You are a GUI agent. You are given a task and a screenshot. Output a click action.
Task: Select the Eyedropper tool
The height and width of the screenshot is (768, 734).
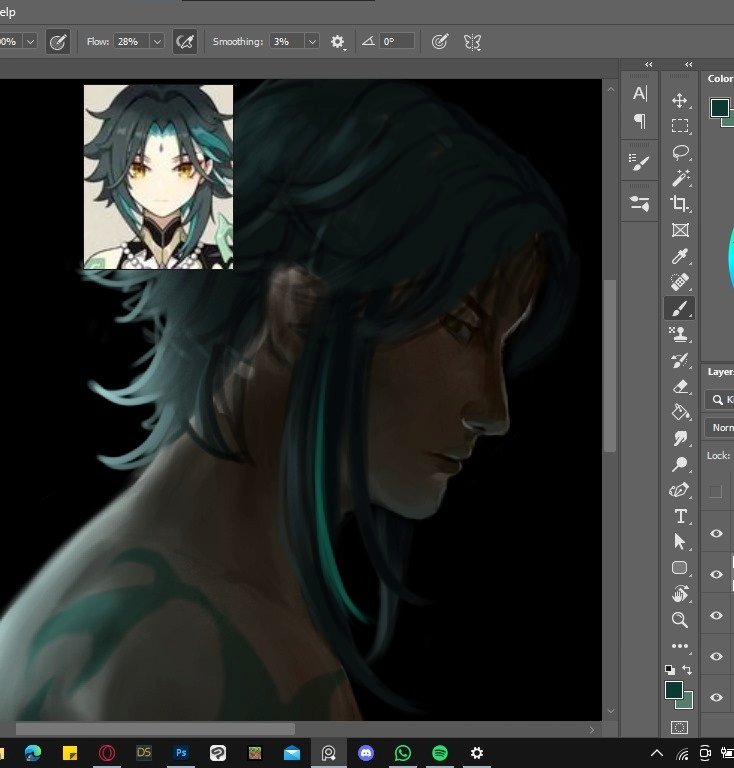tap(680, 256)
